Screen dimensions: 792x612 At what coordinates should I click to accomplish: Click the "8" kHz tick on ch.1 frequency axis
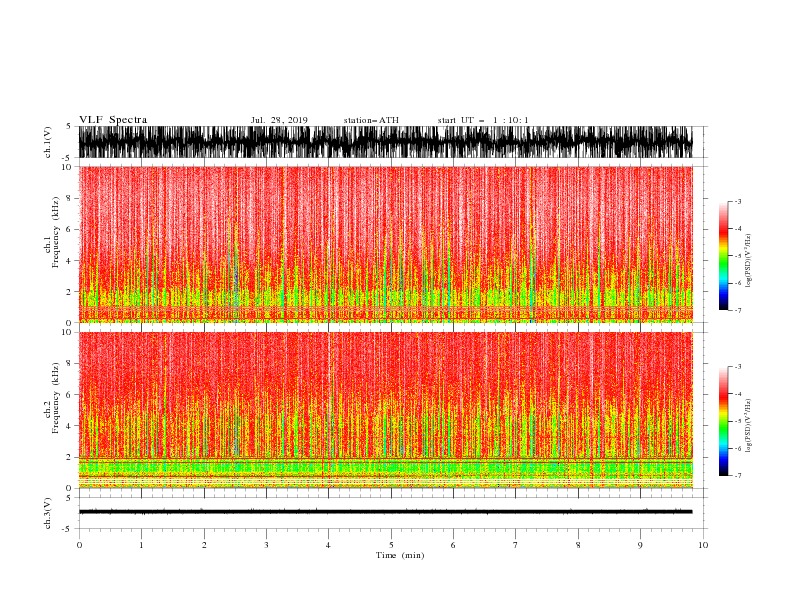tap(70, 198)
